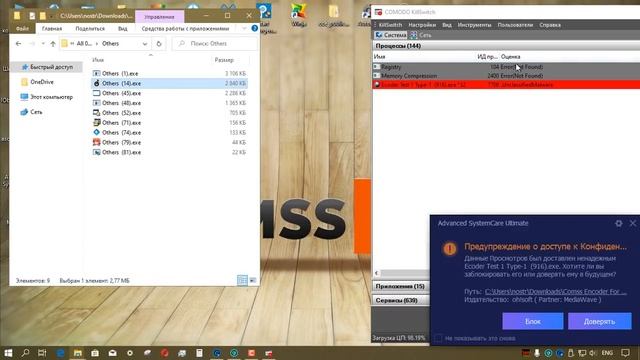
Task: Open the Microsoft Store taskbar icon
Action: click(x=95, y=353)
